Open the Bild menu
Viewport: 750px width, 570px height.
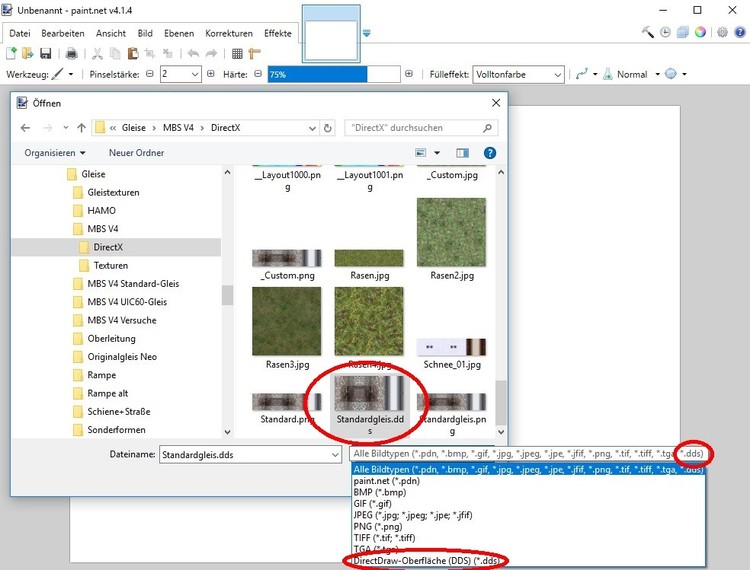[x=145, y=33]
